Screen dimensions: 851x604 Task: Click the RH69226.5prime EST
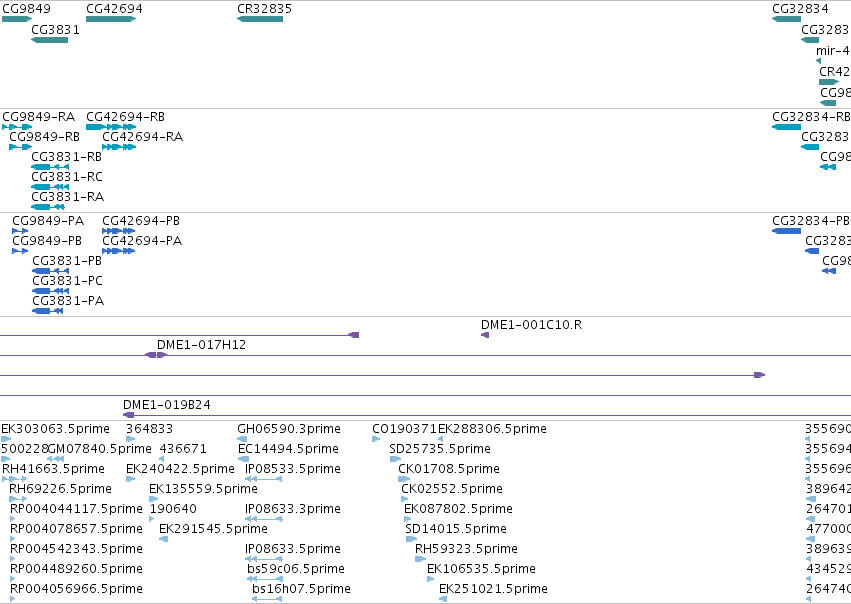pyautogui.click(x=18, y=500)
